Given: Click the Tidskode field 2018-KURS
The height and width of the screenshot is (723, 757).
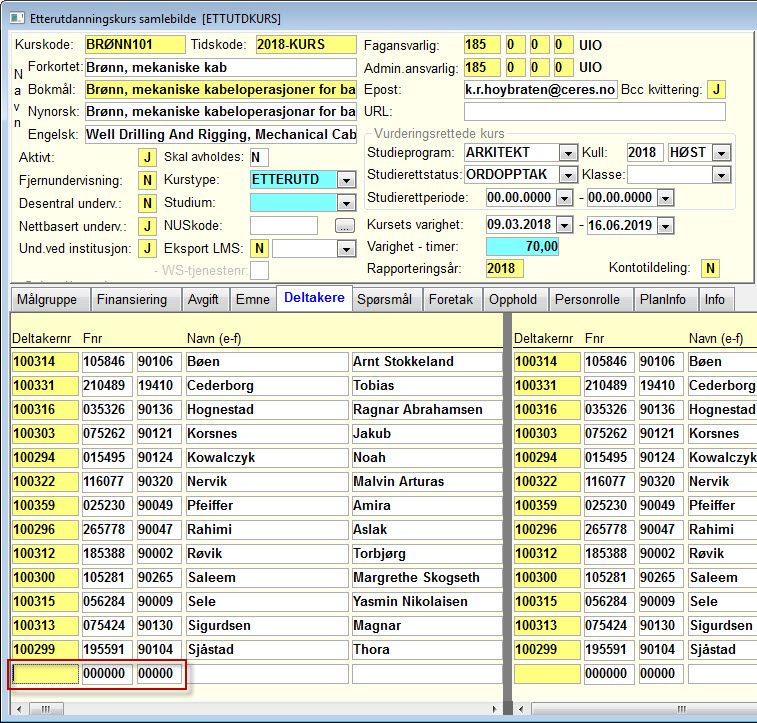Looking at the screenshot, I should [x=306, y=44].
